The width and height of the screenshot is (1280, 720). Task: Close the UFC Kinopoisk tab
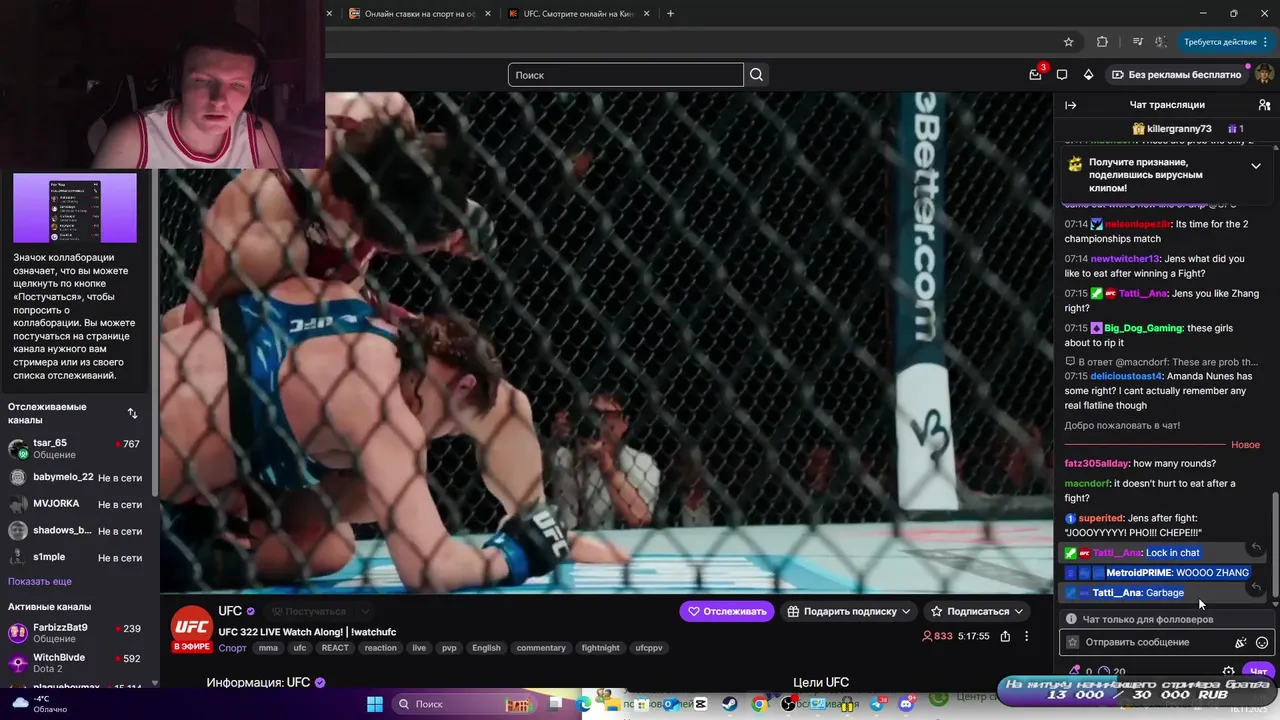tap(647, 14)
